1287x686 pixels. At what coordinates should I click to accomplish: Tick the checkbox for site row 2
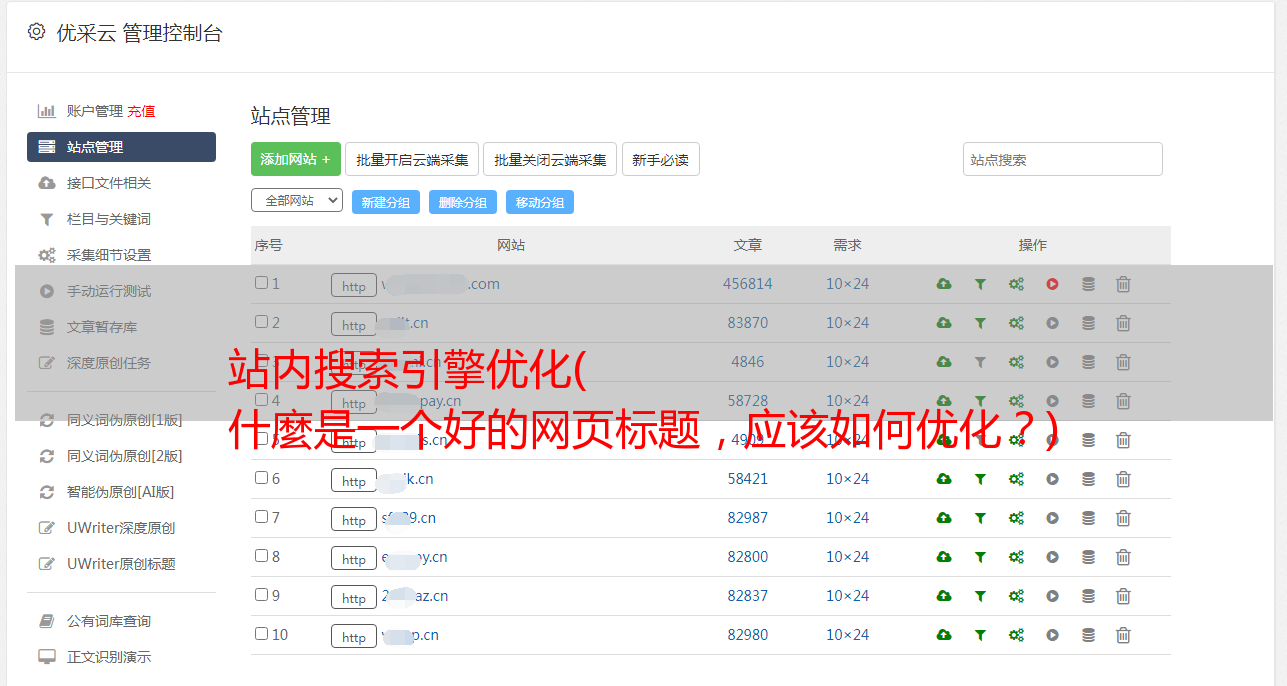pos(261,322)
